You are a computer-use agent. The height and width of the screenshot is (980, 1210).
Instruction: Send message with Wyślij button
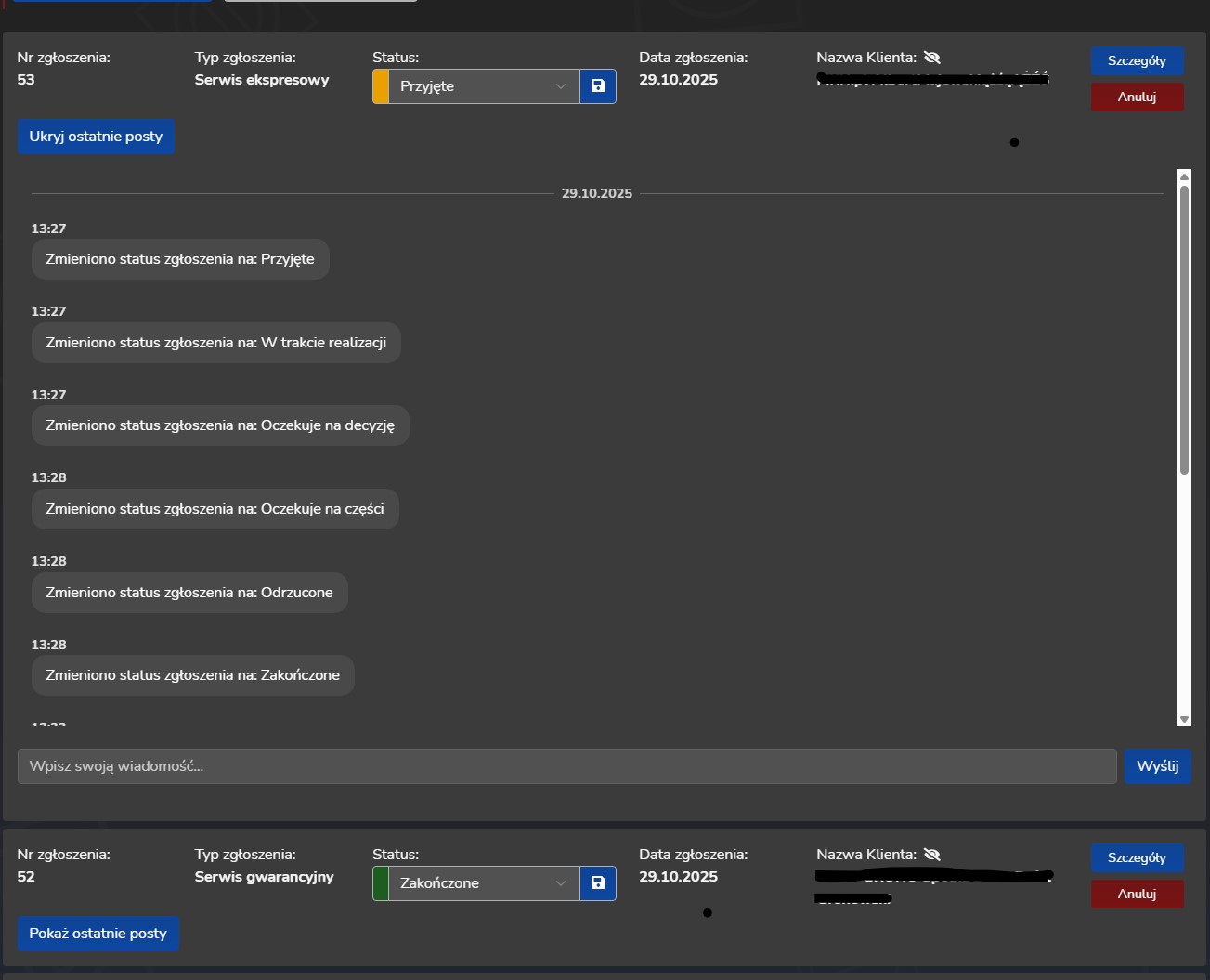point(1158,766)
